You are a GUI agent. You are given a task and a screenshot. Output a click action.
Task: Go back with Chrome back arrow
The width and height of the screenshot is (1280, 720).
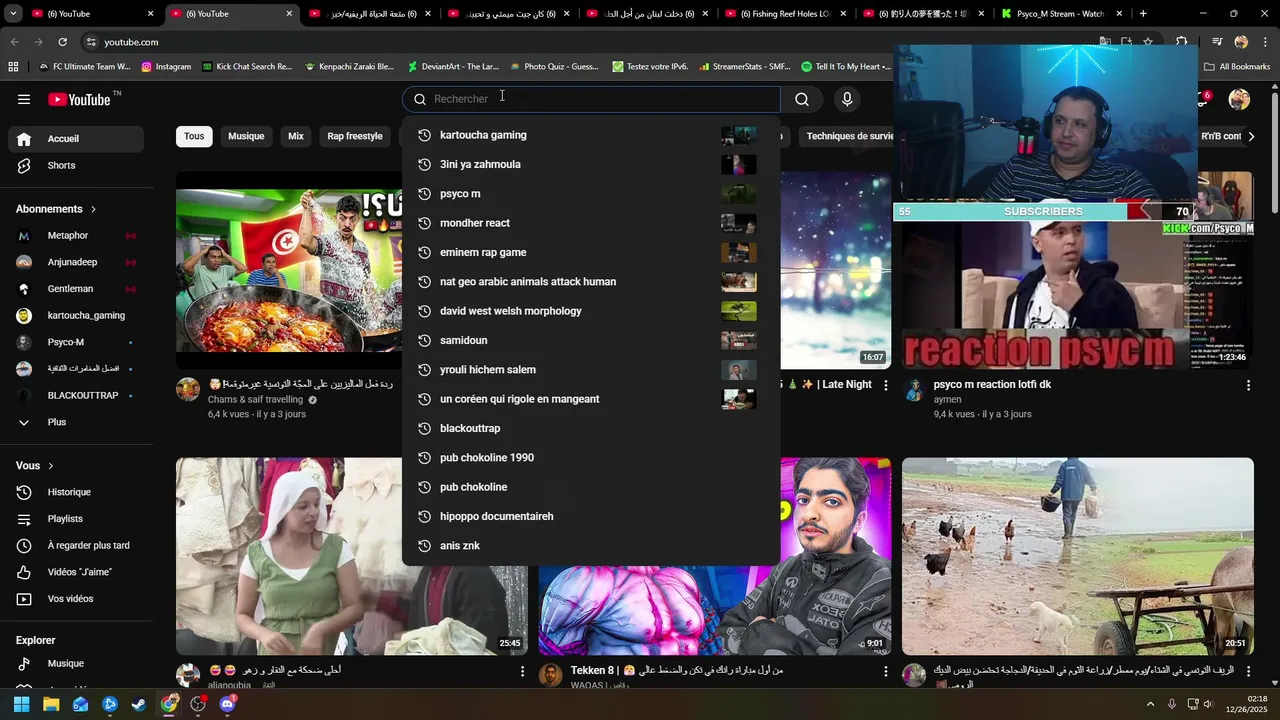(14, 42)
